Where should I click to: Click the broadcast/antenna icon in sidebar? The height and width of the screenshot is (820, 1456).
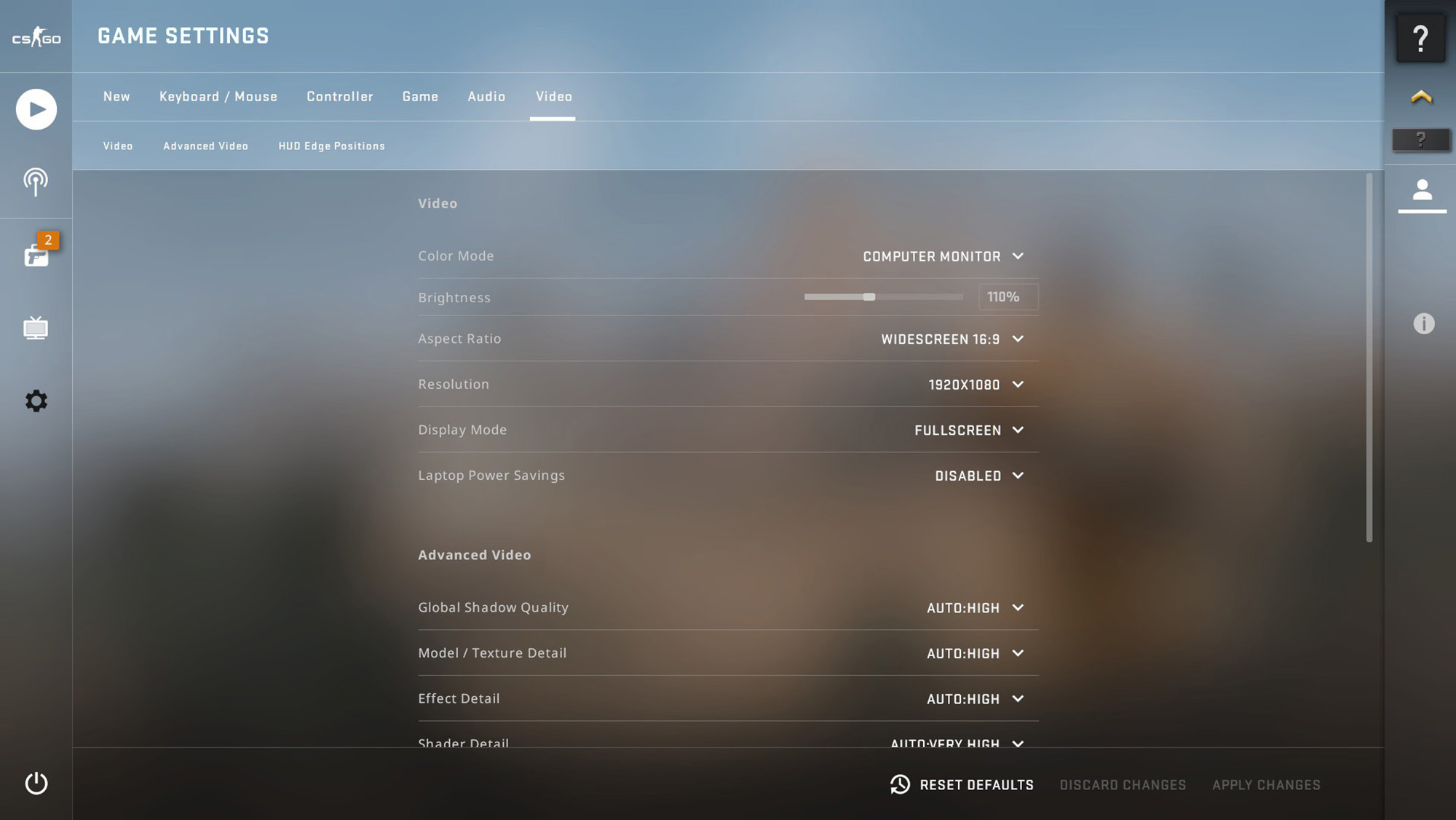(36, 181)
